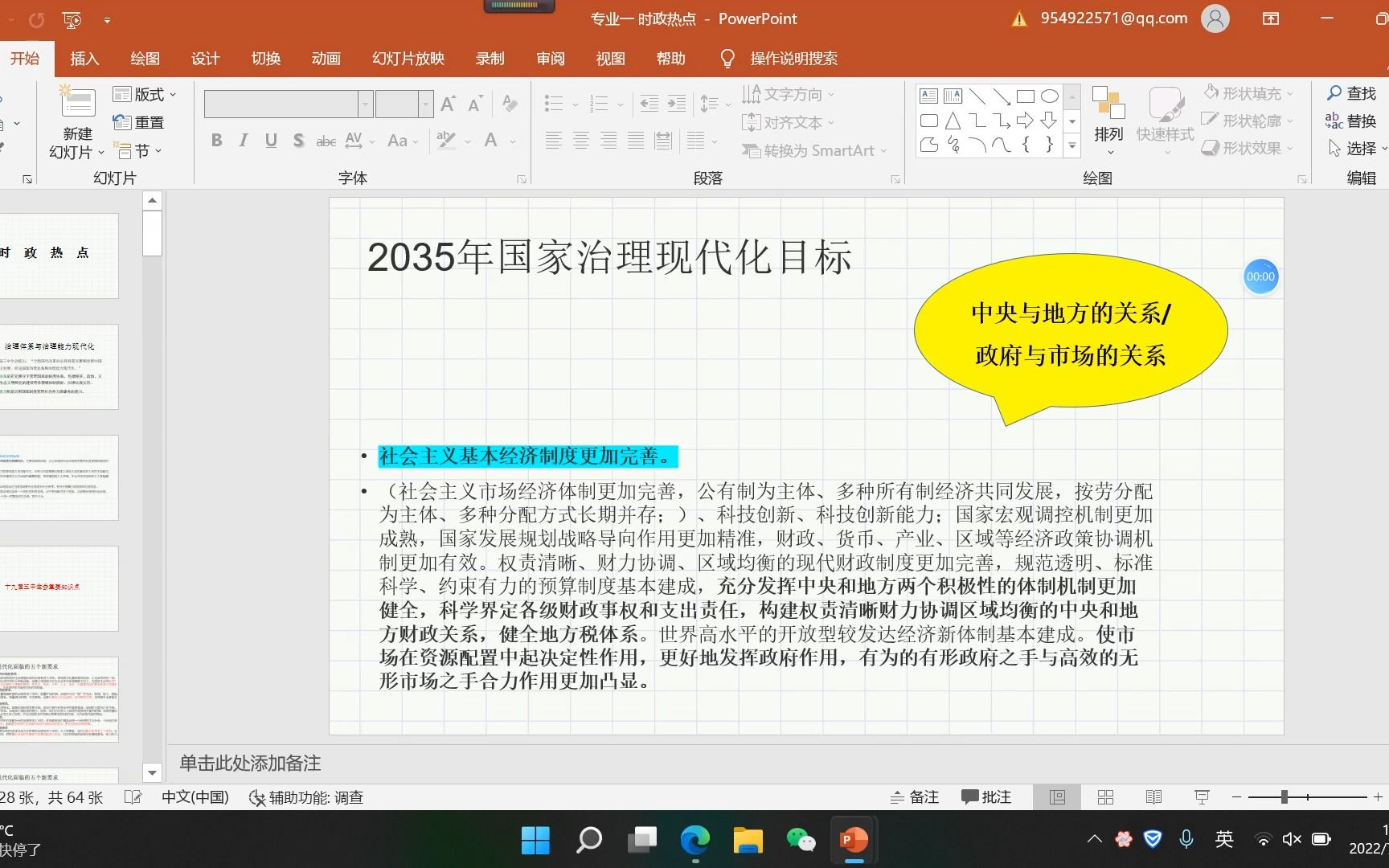Toggle the 批注 (Comments) pane

pos(987,796)
